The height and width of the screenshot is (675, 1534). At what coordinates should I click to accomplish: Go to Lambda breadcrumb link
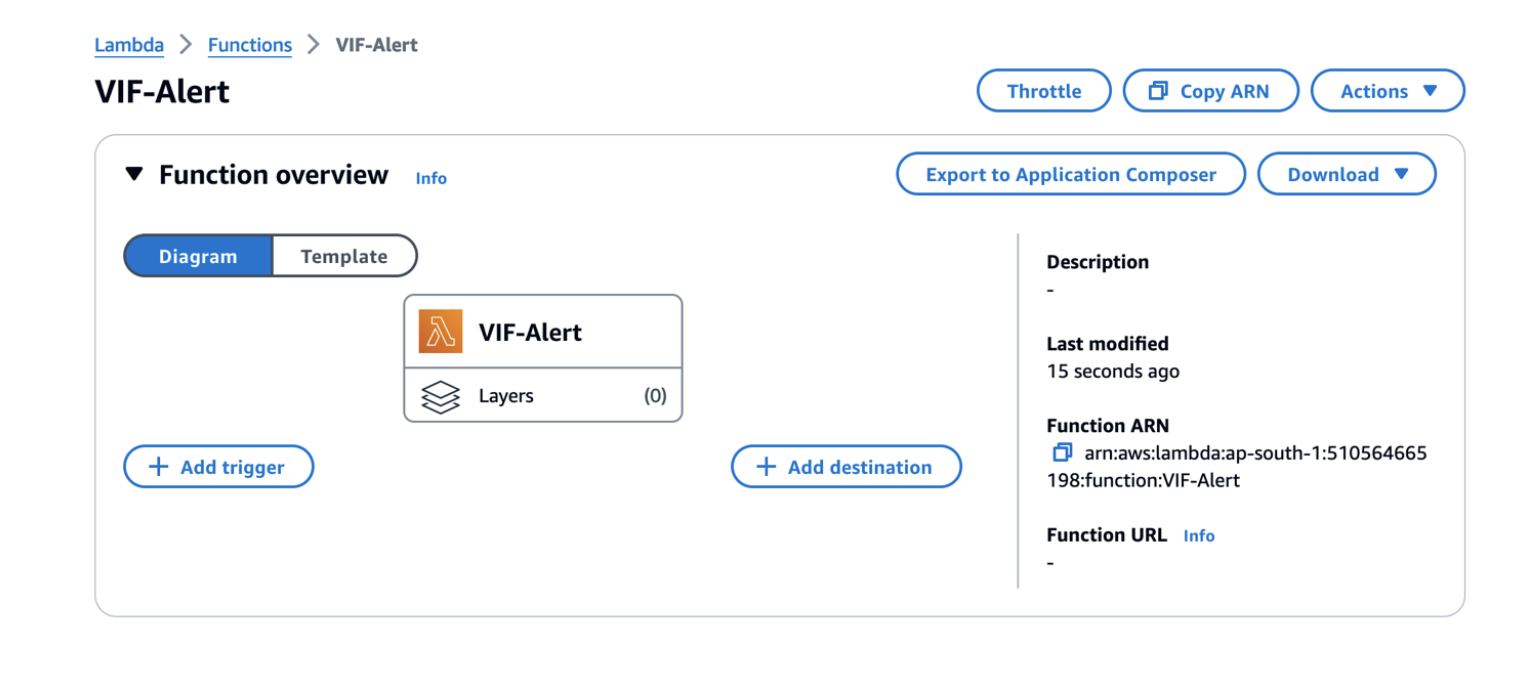pos(129,45)
